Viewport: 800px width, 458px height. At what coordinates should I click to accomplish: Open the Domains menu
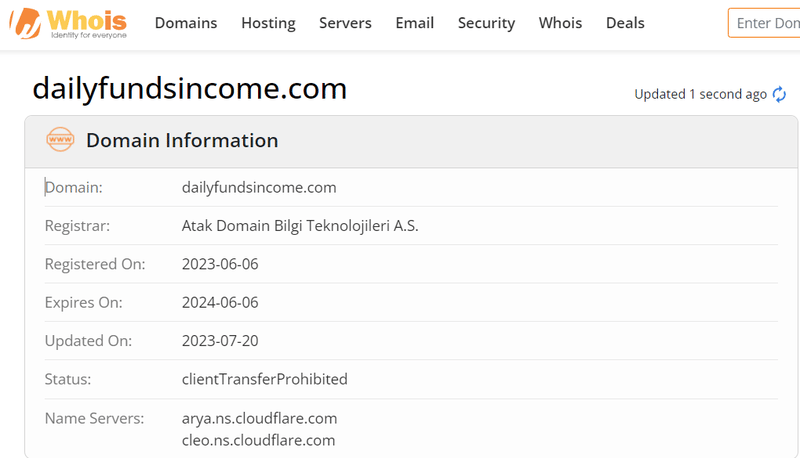click(x=186, y=23)
